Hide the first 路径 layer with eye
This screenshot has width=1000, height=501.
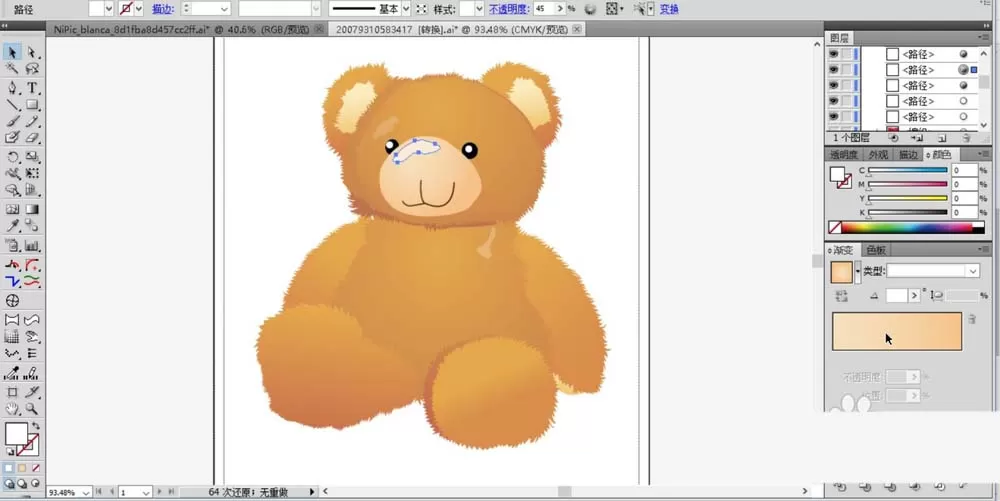[834, 54]
